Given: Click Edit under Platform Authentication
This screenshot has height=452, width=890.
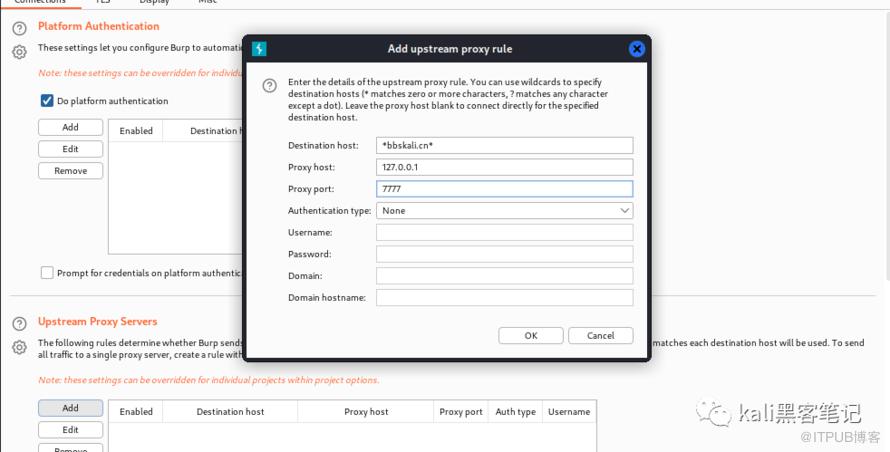Looking at the screenshot, I should pos(70,149).
